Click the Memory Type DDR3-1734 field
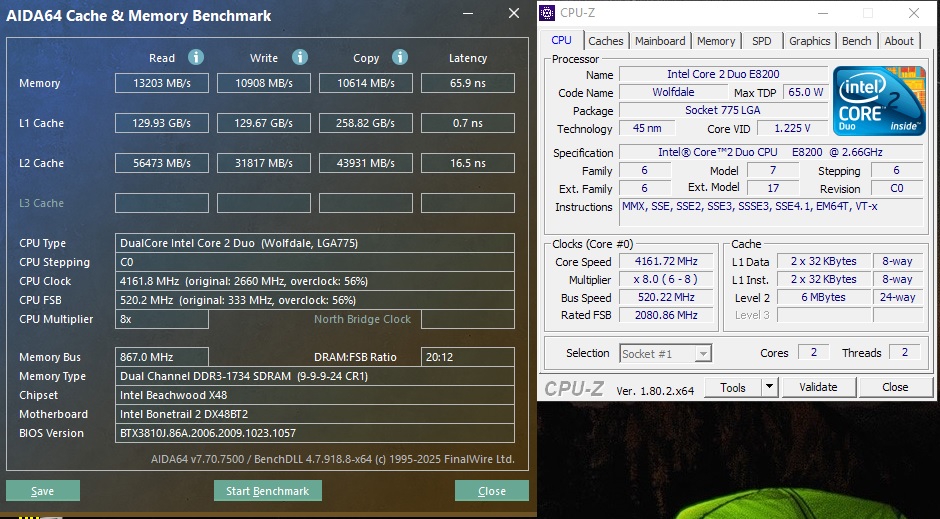Screen dimensions: 940x519 [x=315, y=376]
